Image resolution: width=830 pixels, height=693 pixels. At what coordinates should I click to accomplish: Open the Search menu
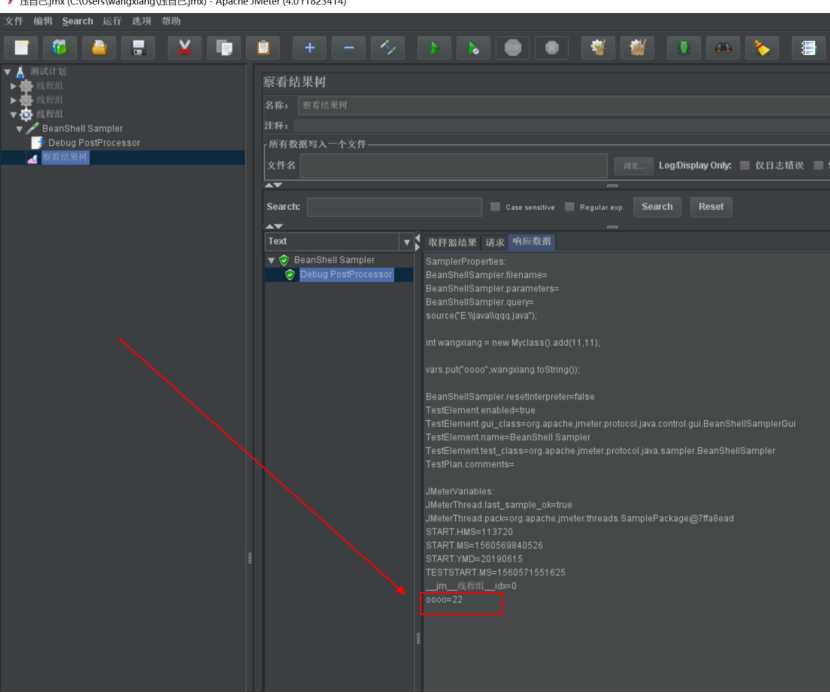pos(77,21)
